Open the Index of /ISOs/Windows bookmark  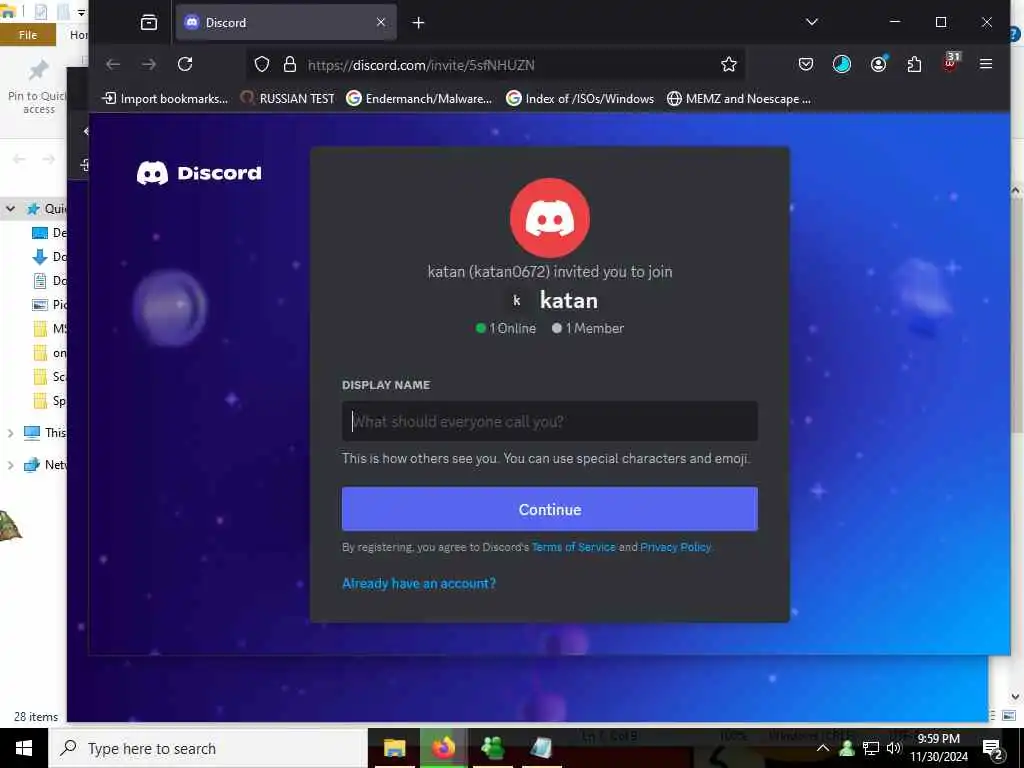click(580, 99)
